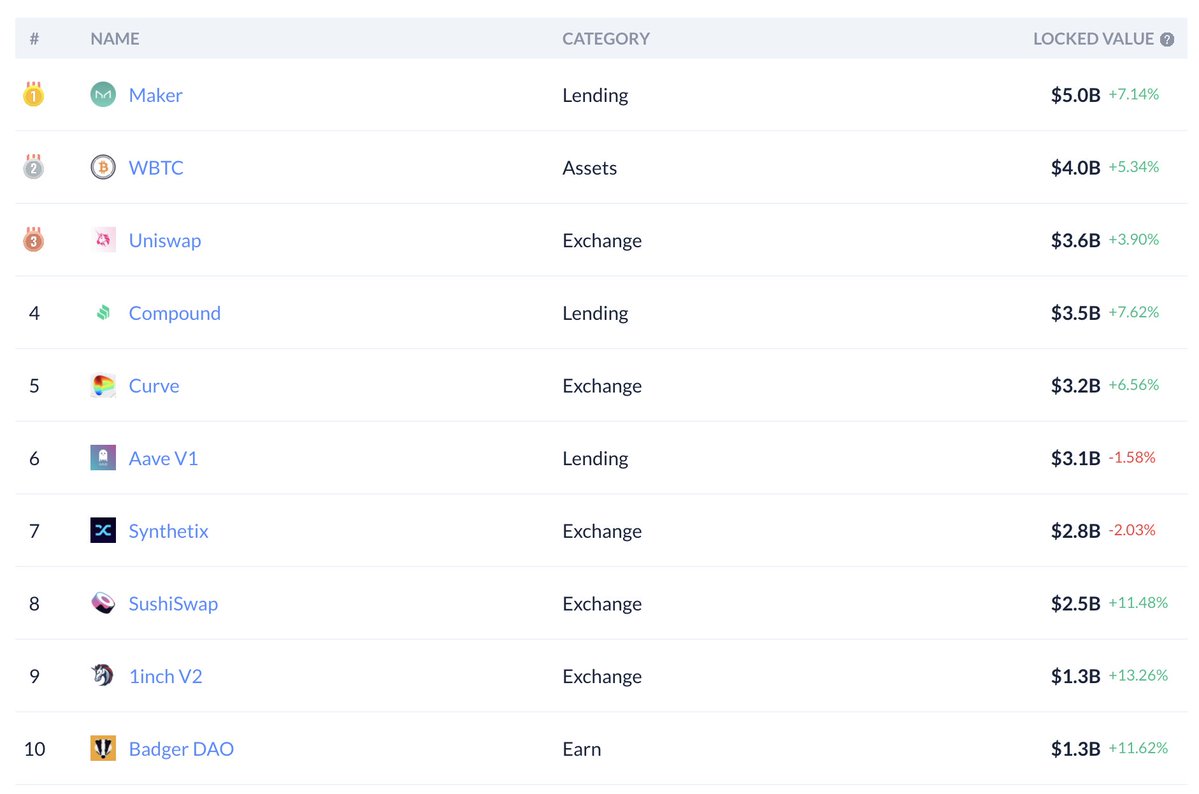
Task: Click the Exchange category in Curve row
Action: tap(602, 386)
